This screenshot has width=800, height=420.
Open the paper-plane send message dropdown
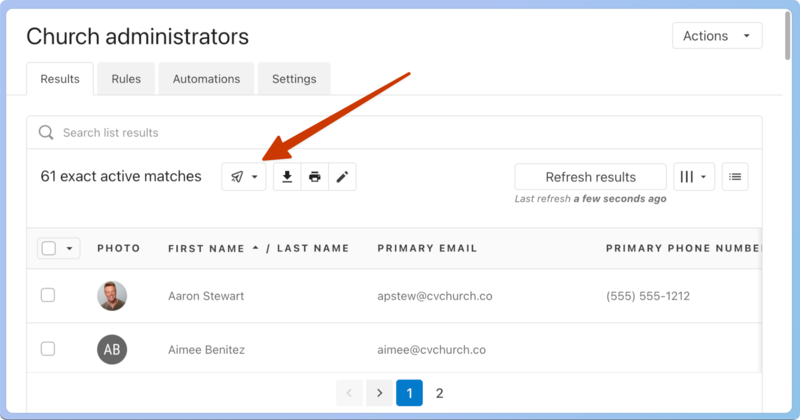(244, 177)
